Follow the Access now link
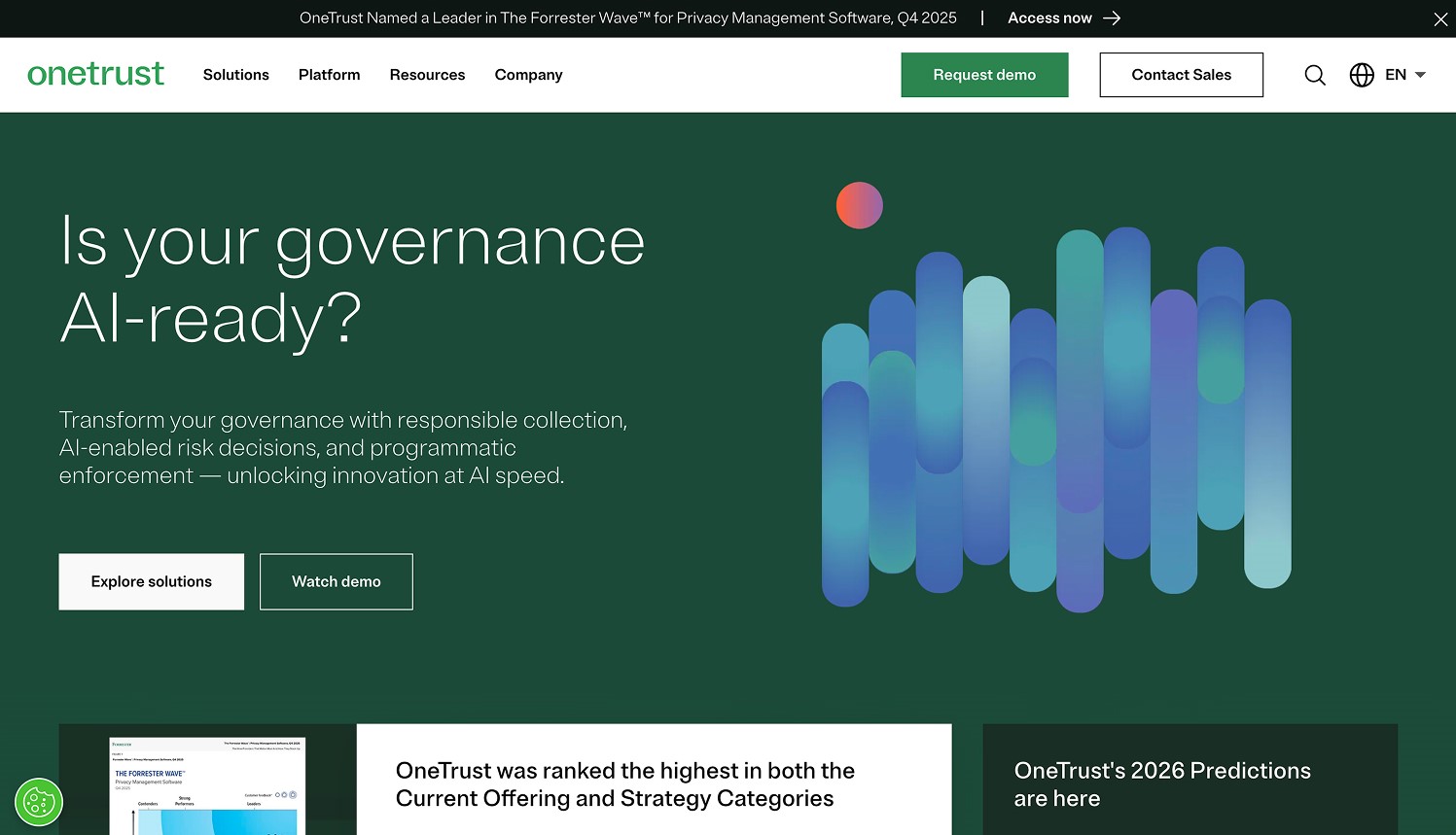 (1050, 17)
